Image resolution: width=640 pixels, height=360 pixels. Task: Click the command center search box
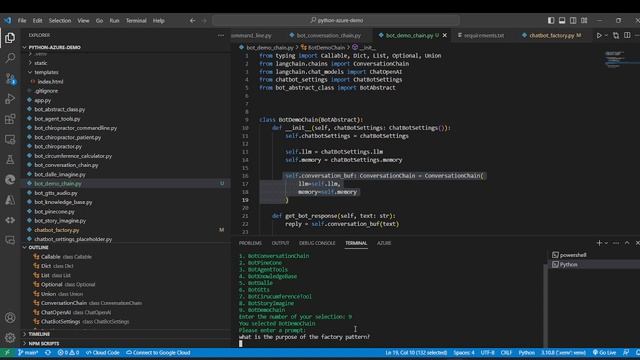click(x=336, y=20)
